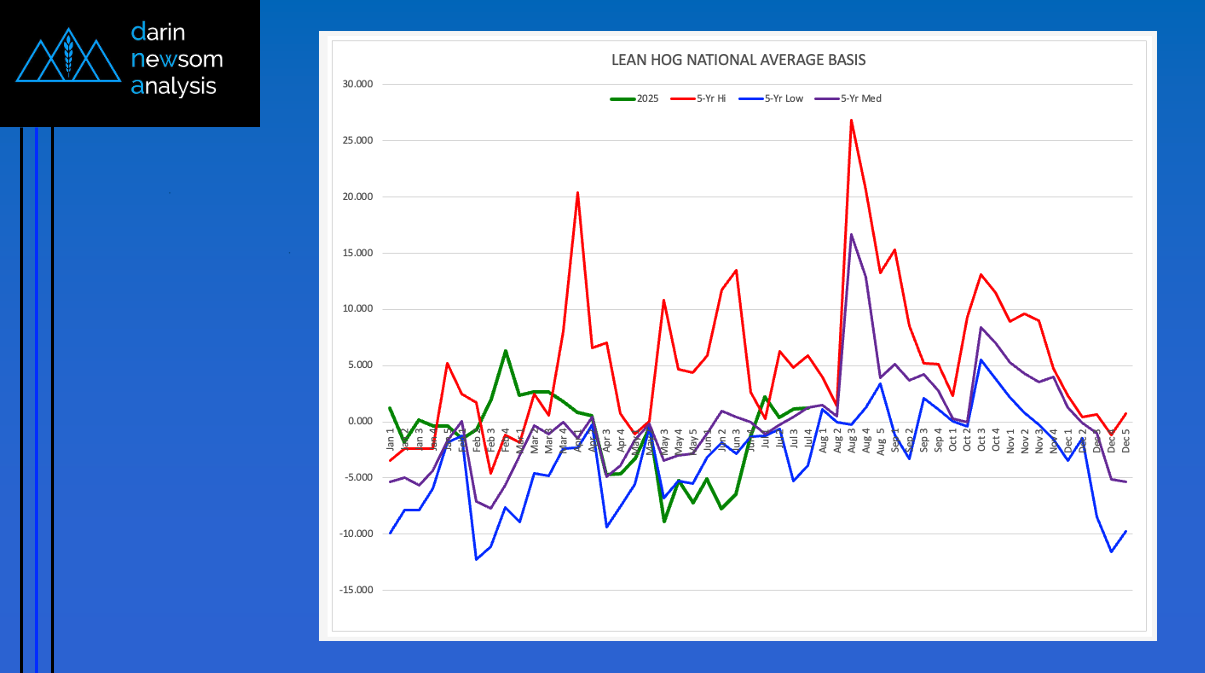This screenshot has height=673, width=1205.
Task: Click the green line's peak in February
Action: [x=506, y=350]
